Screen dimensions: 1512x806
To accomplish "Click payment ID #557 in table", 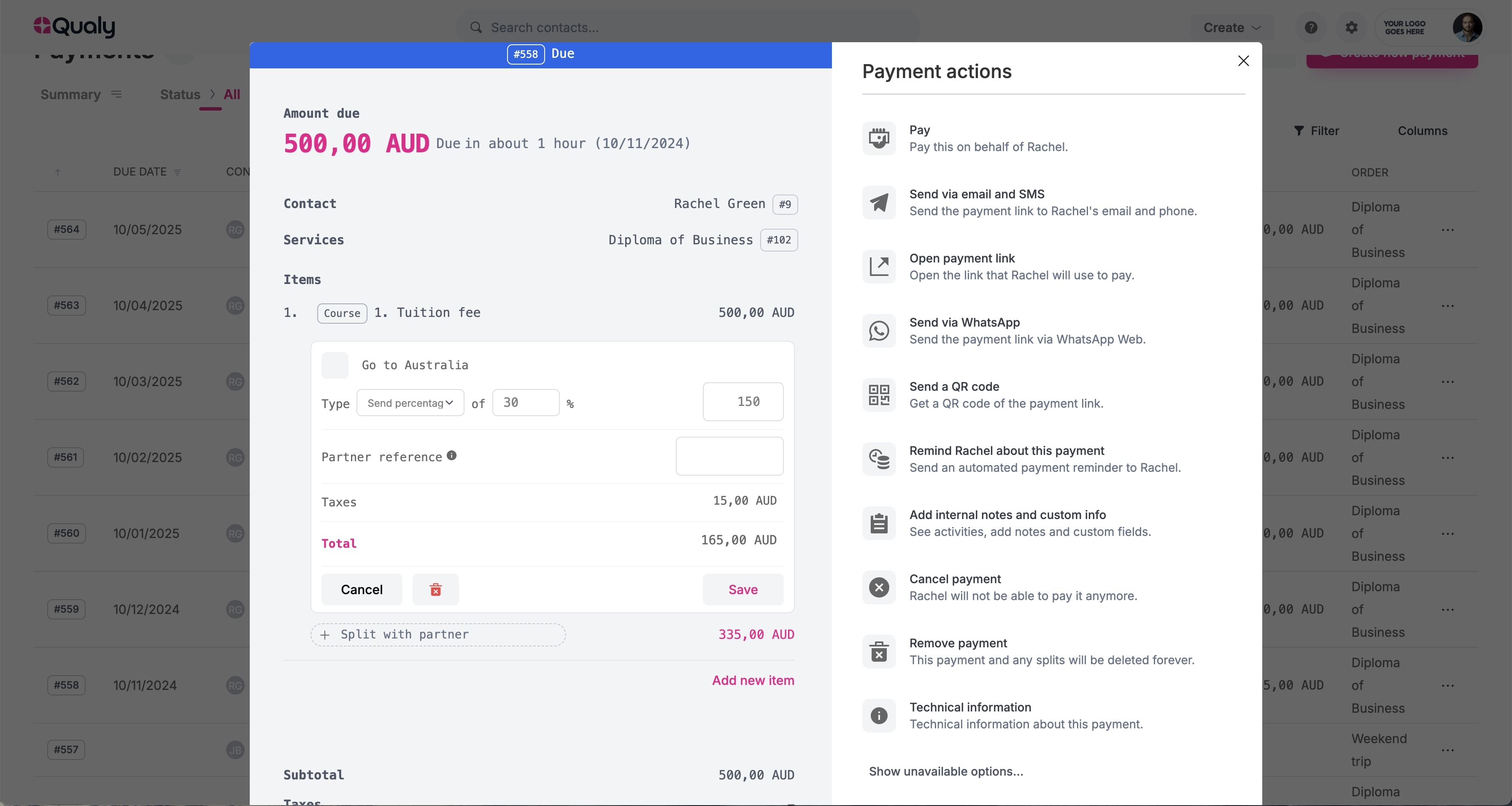I will click(66, 749).
